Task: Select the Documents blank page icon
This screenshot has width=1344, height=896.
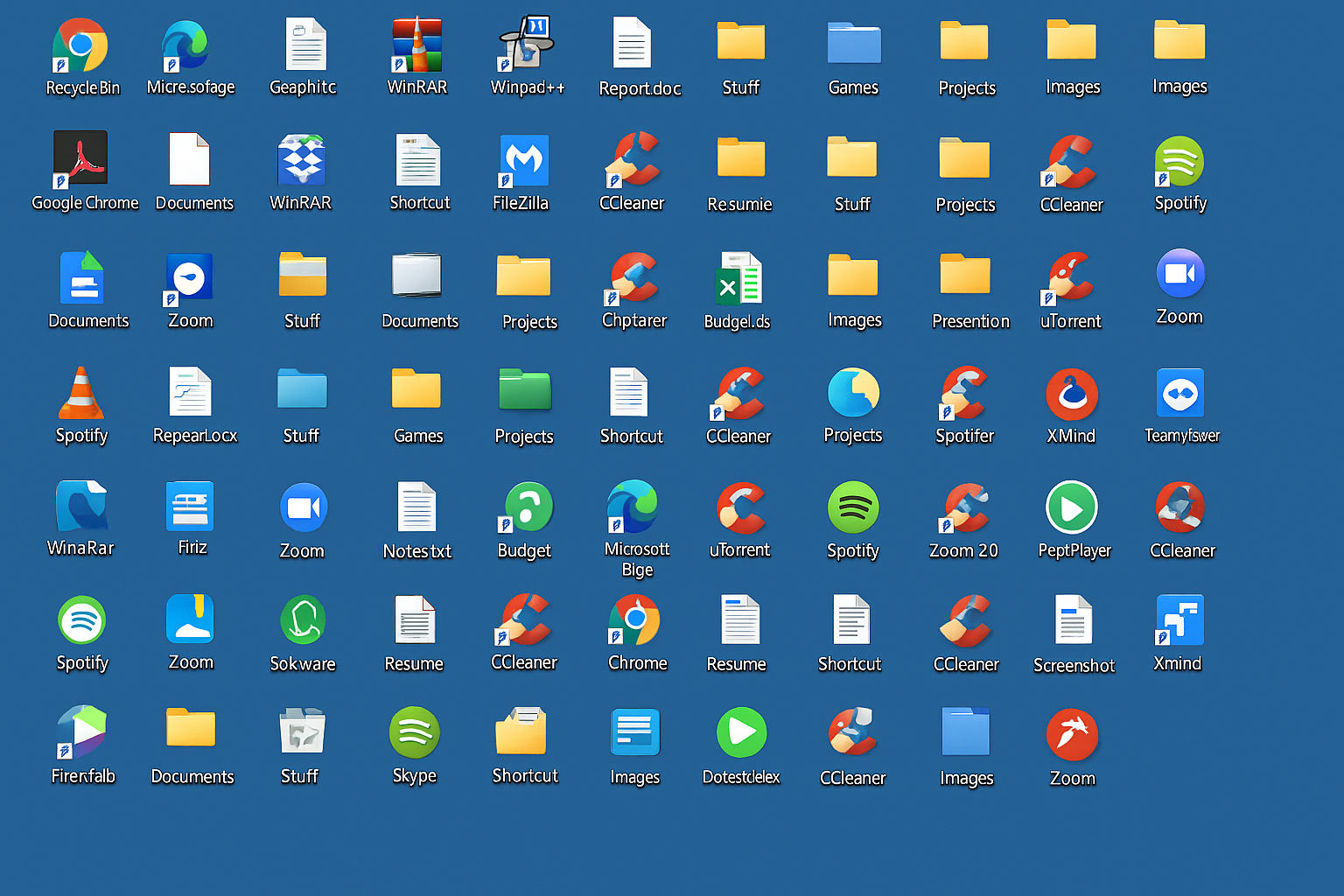Action: coord(189,158)
